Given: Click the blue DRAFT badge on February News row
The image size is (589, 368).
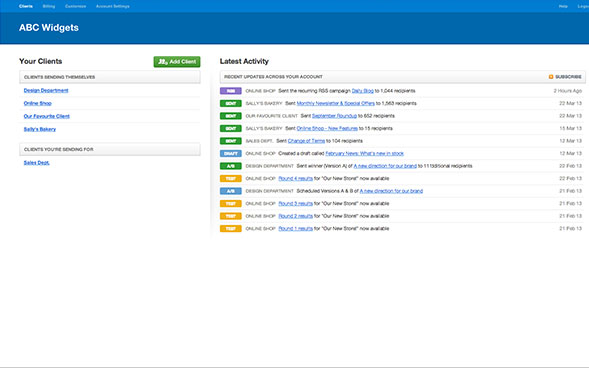Looking at the screenshot, I should (x=231, y=153).
